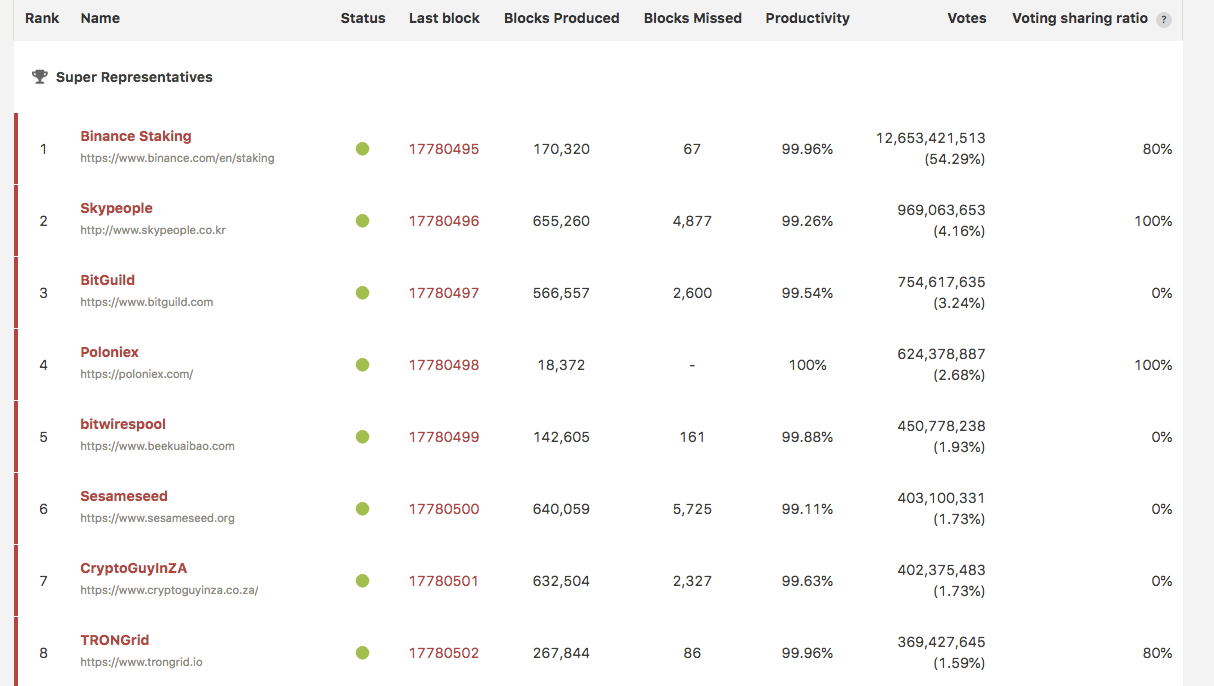Click TRONGrid's green status dot
Image resolution: width=1214 pixels, height=686 pixels.
(362, 653)
